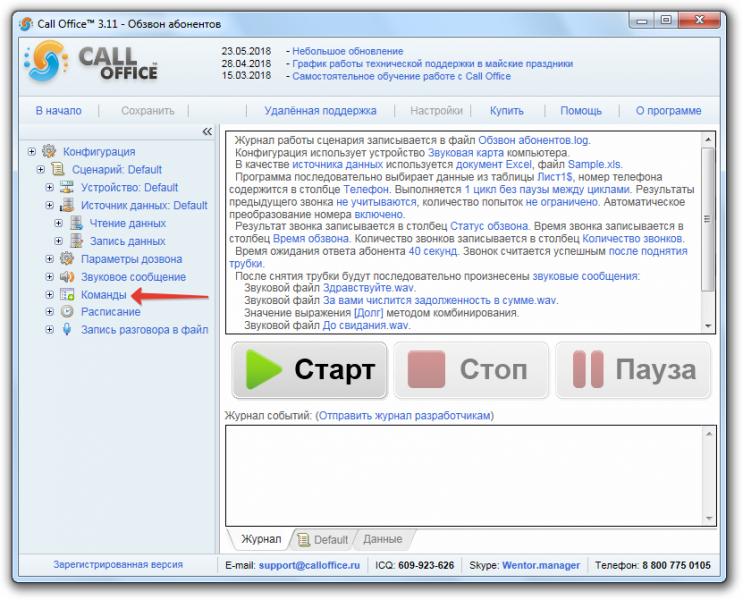
Task: Click the microphone icon for Запись разговора
Action: (67, 329)
